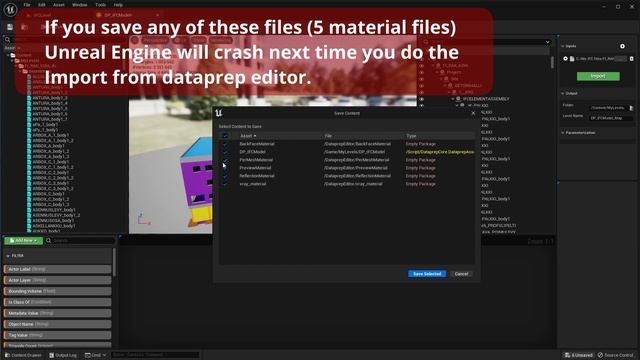640x360 pixels.
Task: Click the Unreal Engine logo in main window
Action: (10, 9)
